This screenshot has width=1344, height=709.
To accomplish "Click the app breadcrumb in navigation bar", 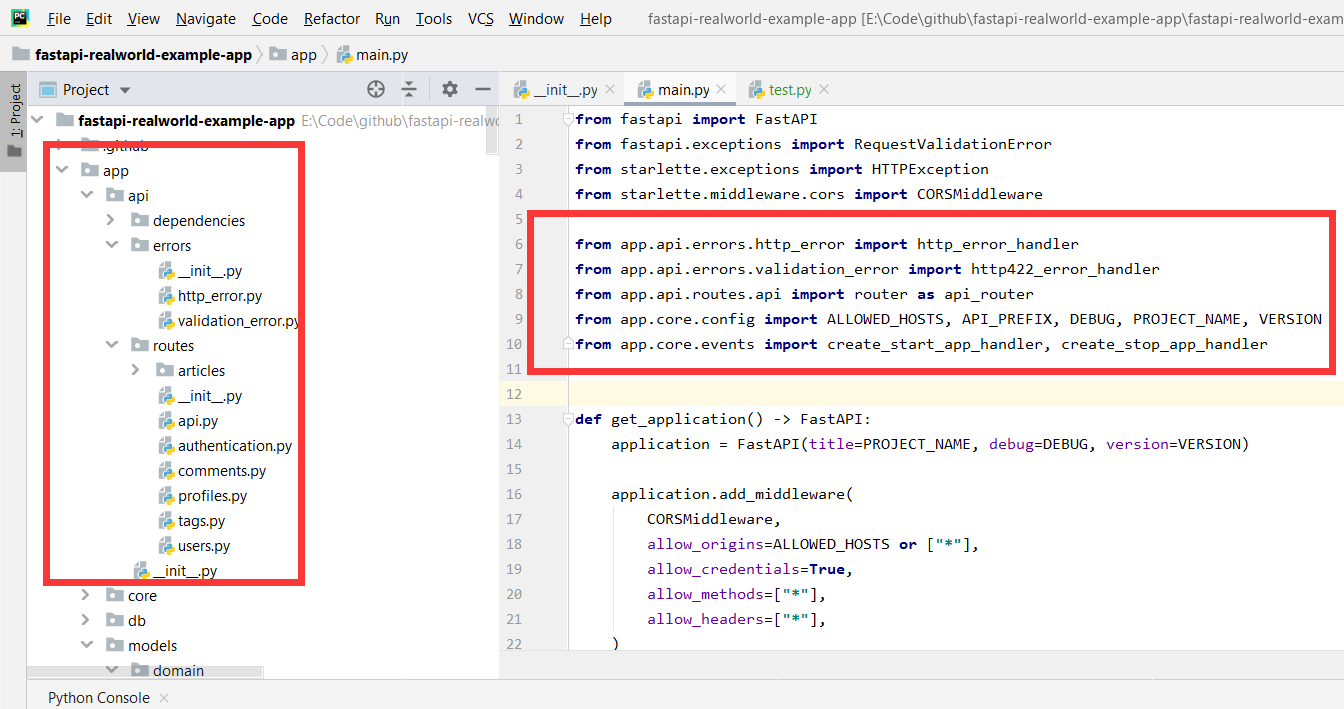I will (x=295, y=55).
